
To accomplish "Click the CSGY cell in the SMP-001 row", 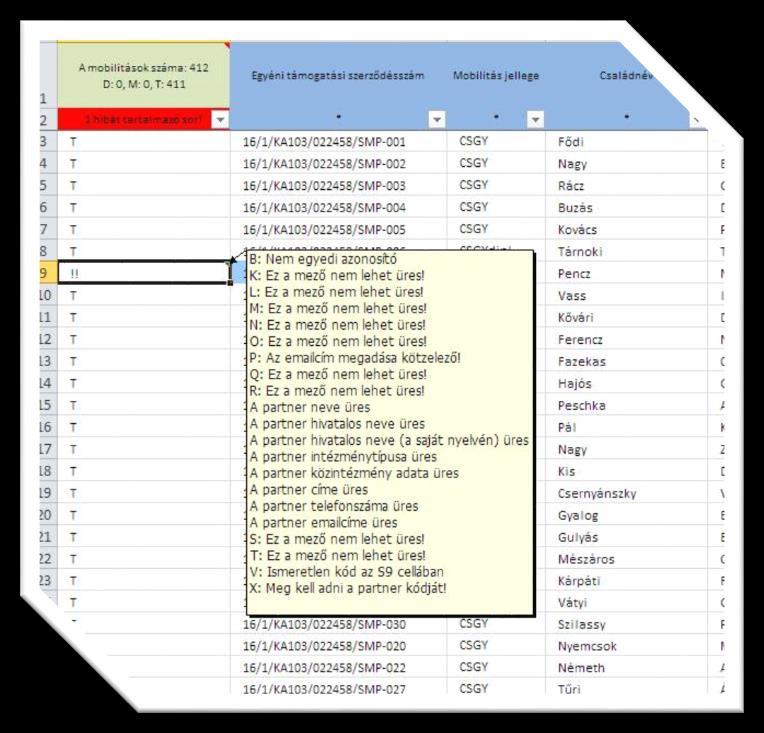I will coord(497,141).
